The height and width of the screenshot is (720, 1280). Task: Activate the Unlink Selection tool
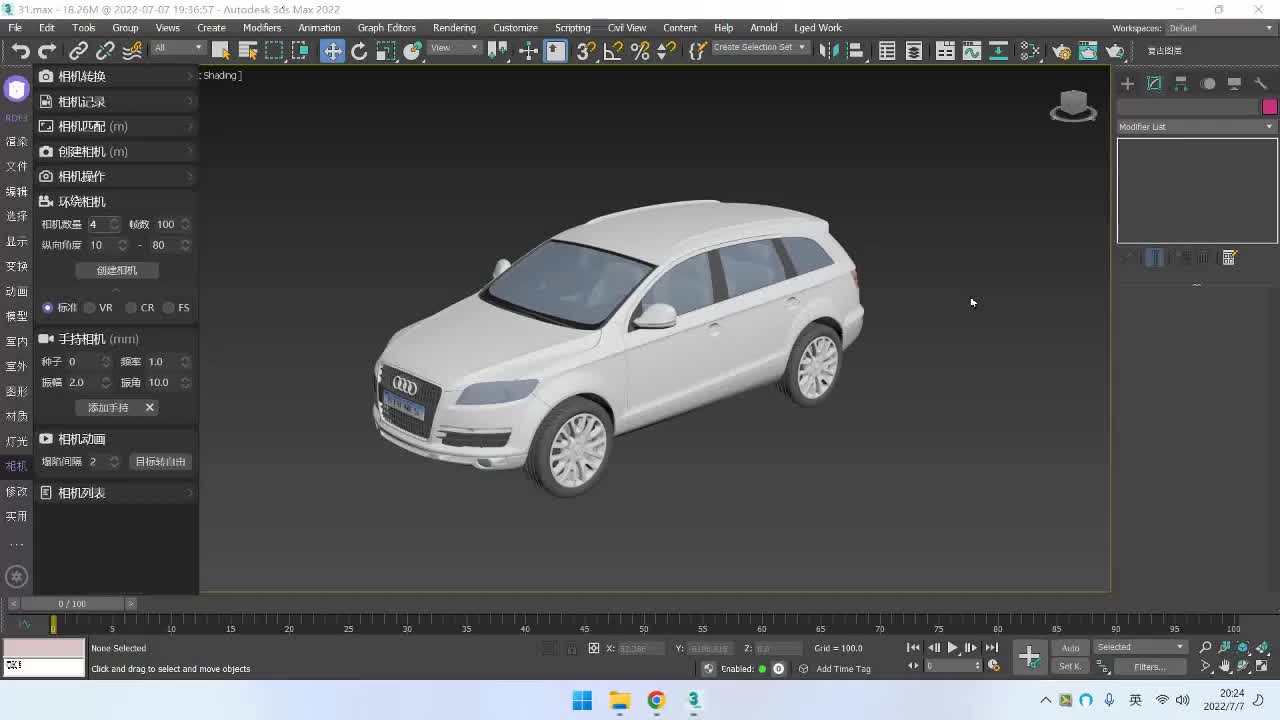pyautogui.click(x=105, y=51)
